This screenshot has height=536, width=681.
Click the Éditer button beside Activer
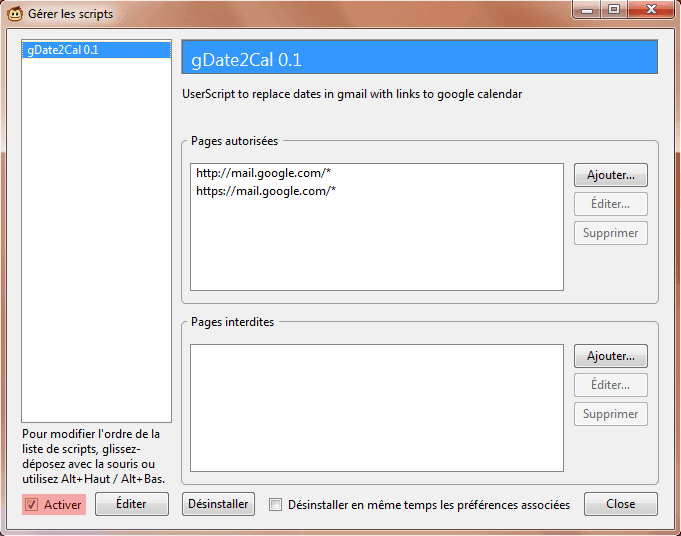click(132, 504)
